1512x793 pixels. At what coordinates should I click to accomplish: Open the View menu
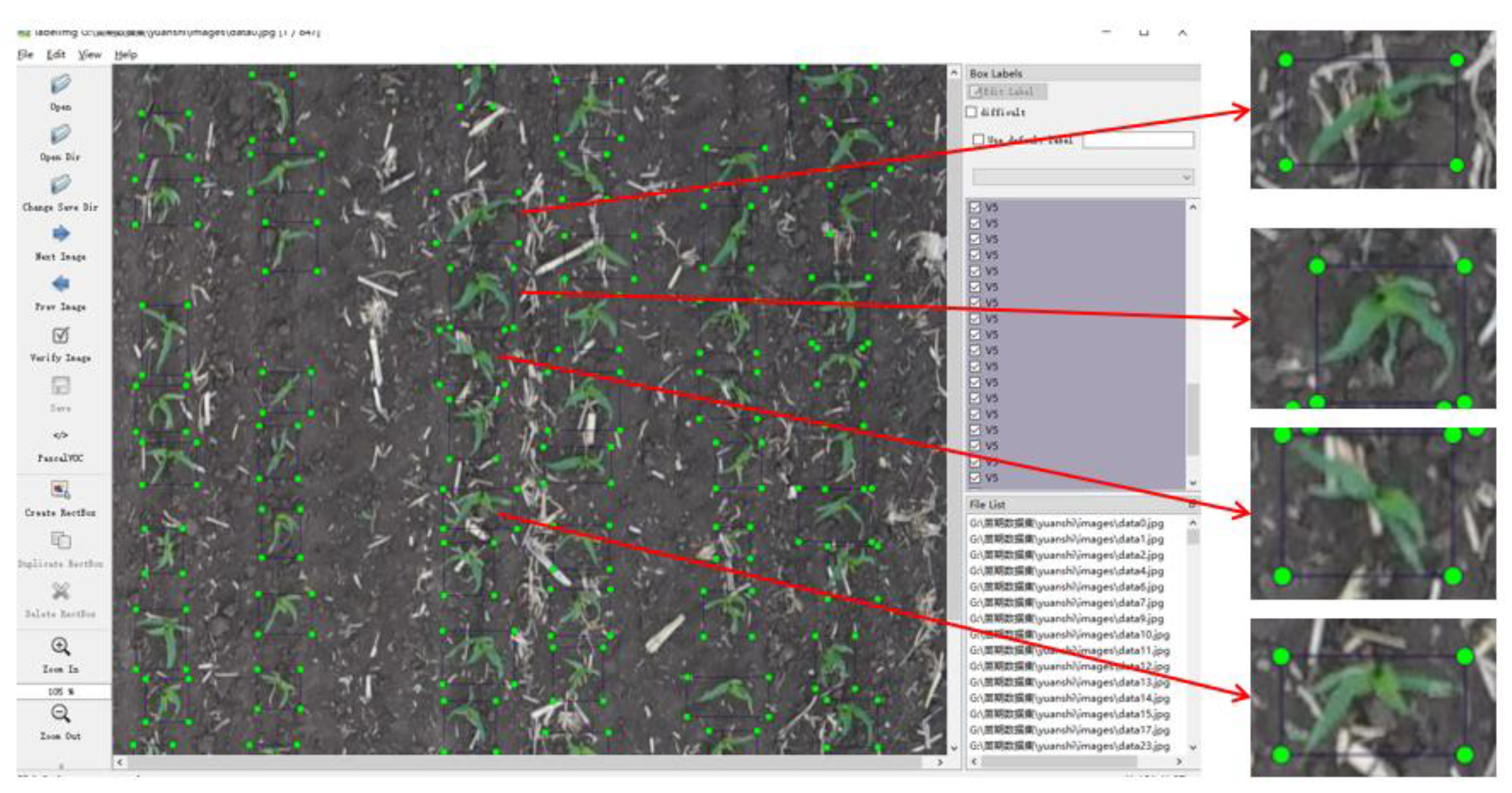pos(90,54)
